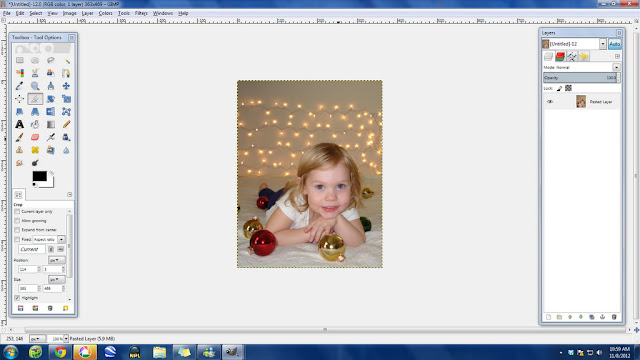Select the Color Picker eyedropper tool
Screen dimensions: 640x360
(x=20, y=86)
